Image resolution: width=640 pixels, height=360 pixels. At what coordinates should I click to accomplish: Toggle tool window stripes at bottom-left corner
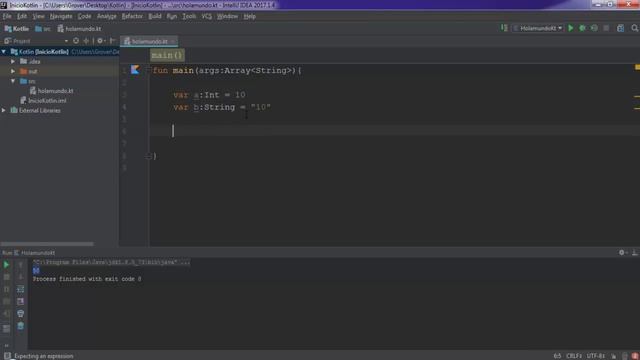(x=7, y=356)
